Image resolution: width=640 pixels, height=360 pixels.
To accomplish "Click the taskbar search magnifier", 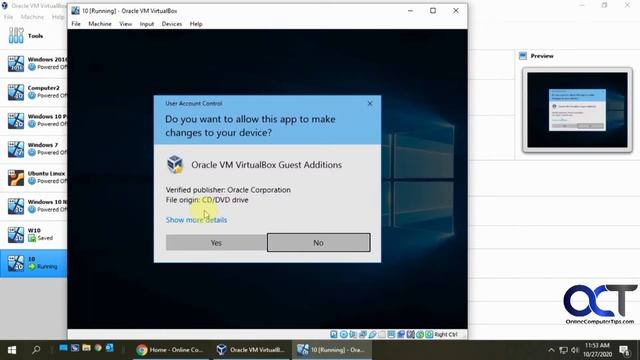I will (36, 350).
